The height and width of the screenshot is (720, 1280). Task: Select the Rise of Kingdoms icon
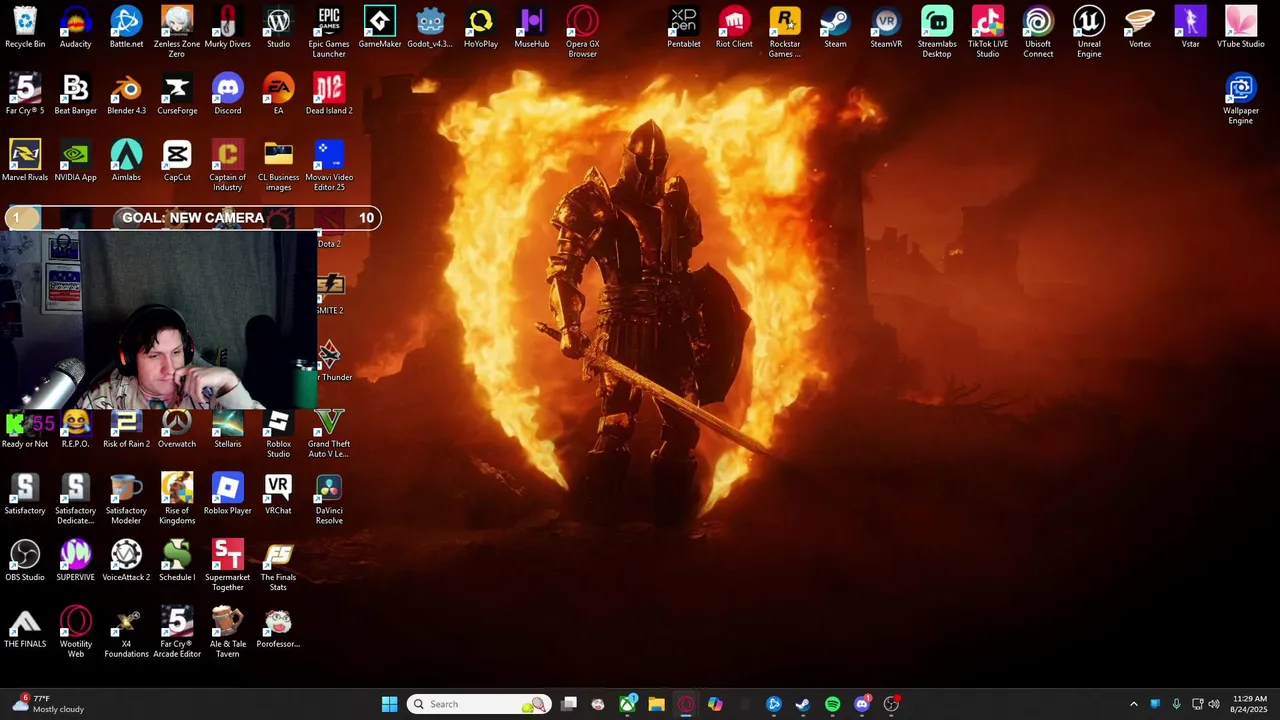click(177, 499)
